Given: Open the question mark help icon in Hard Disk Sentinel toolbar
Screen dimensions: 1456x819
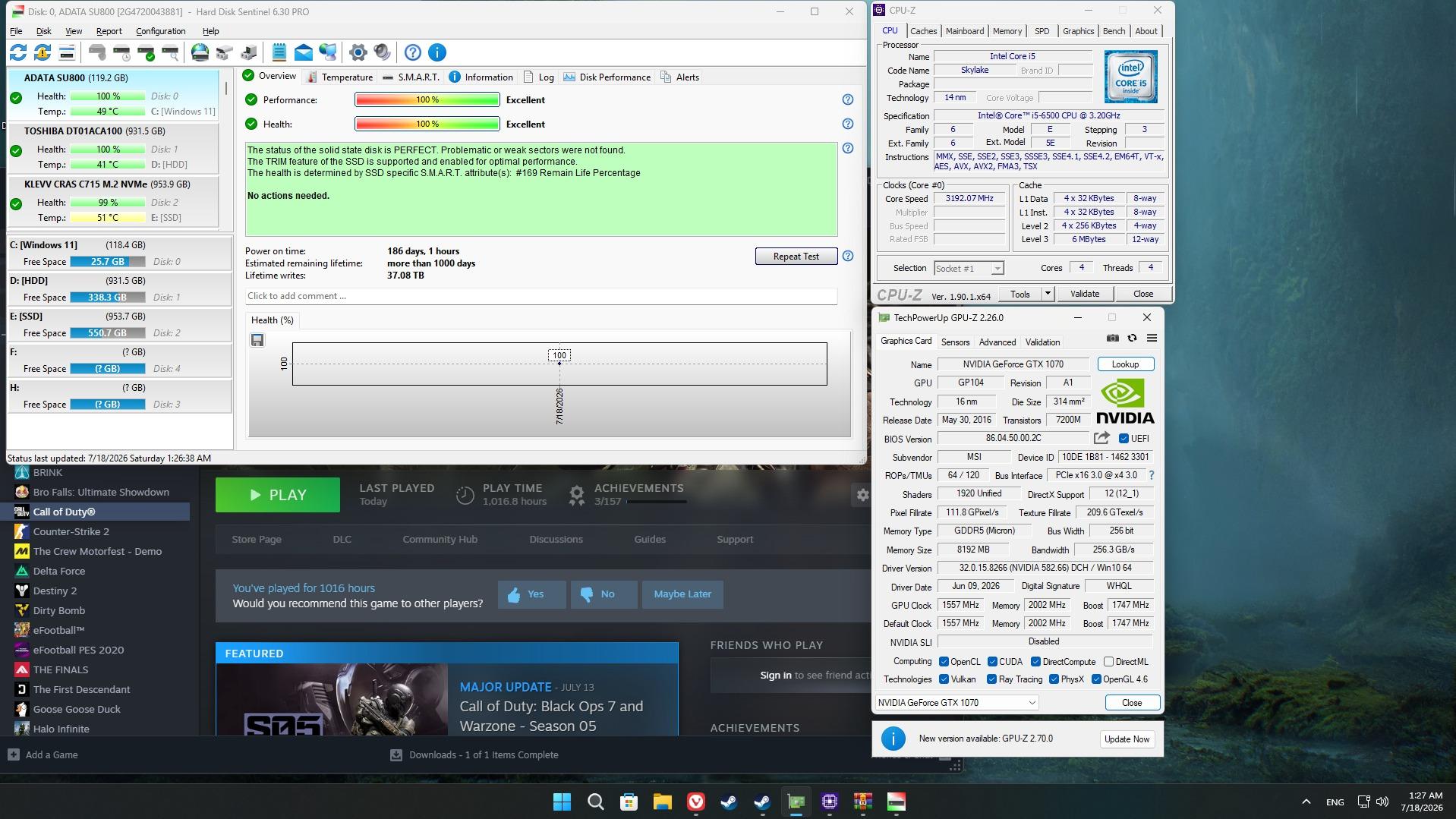Looking at the screenshot, I should pos(413,52).
